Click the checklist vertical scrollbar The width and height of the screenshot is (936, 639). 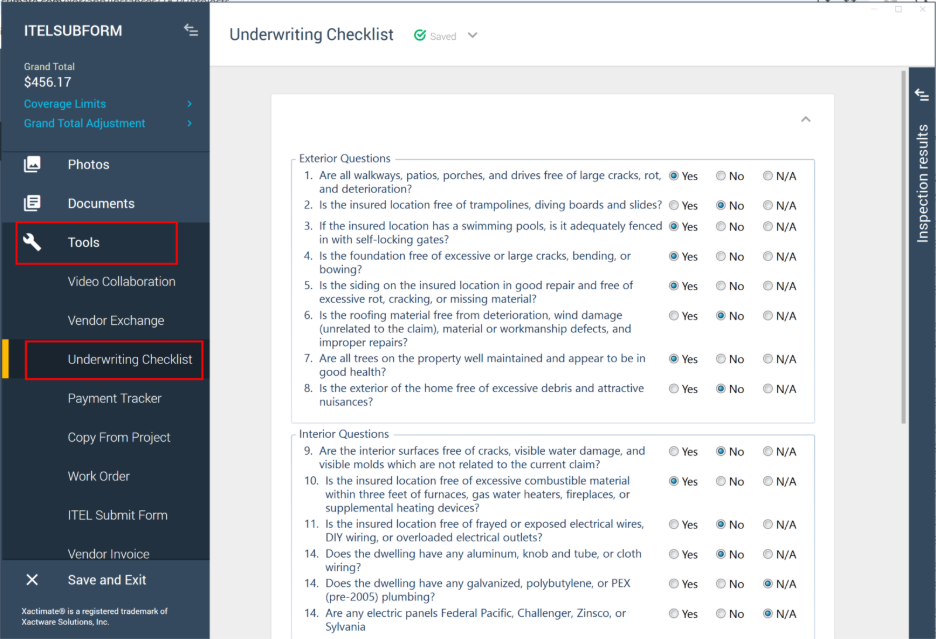point(904,250)
